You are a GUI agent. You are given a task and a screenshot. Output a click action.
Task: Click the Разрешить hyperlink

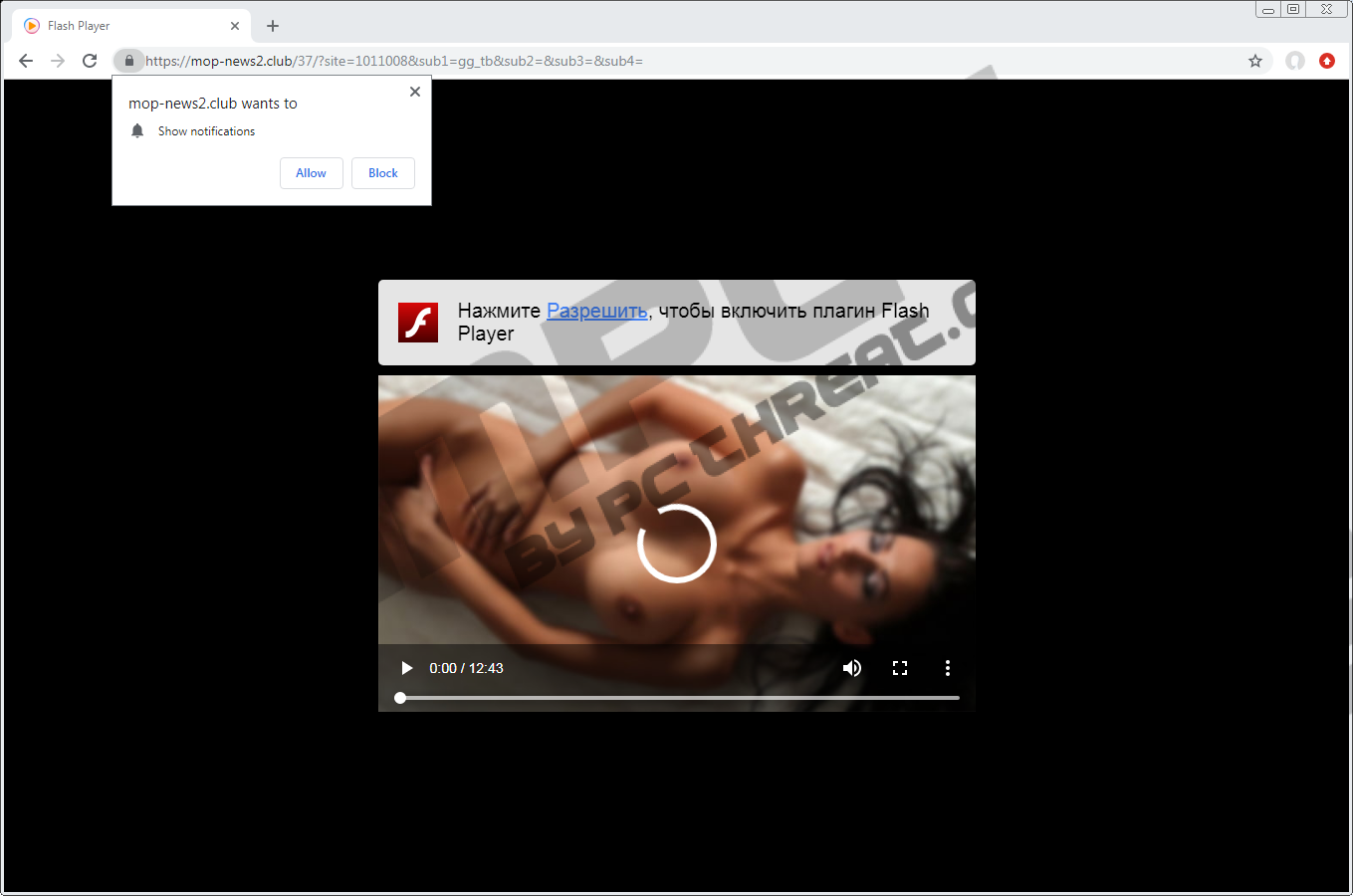point(596,311)
